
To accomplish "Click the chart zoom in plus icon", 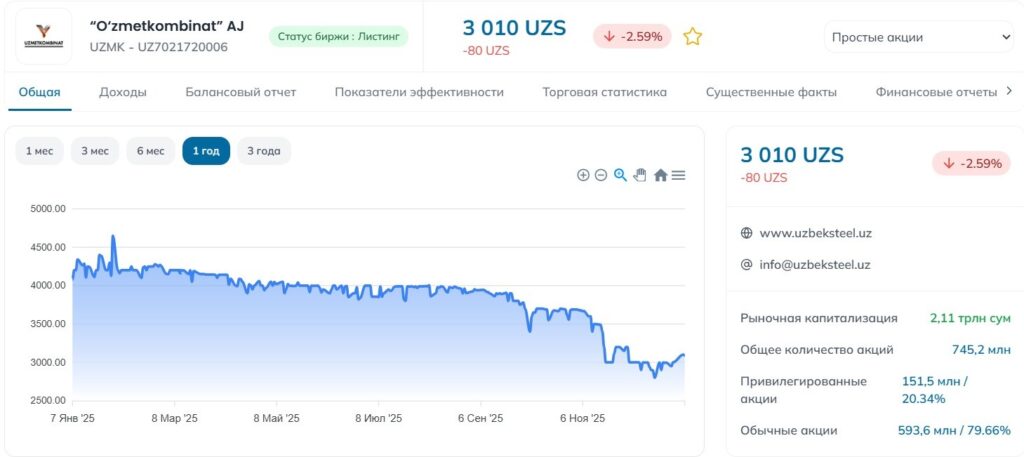I will point(583,175).
